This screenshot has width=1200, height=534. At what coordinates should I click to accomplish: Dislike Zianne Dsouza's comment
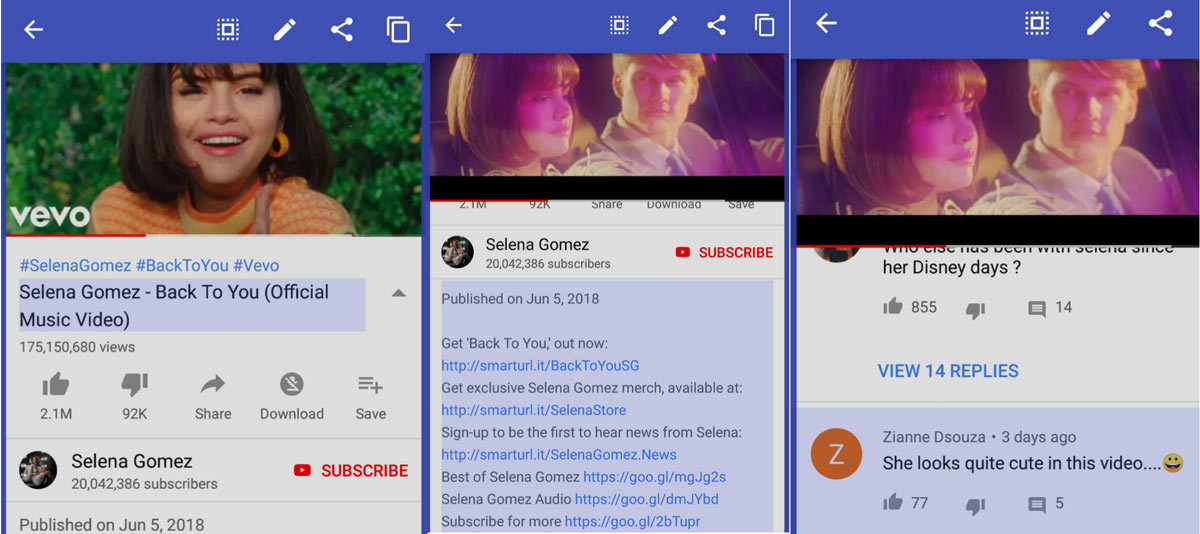[975, 506]
